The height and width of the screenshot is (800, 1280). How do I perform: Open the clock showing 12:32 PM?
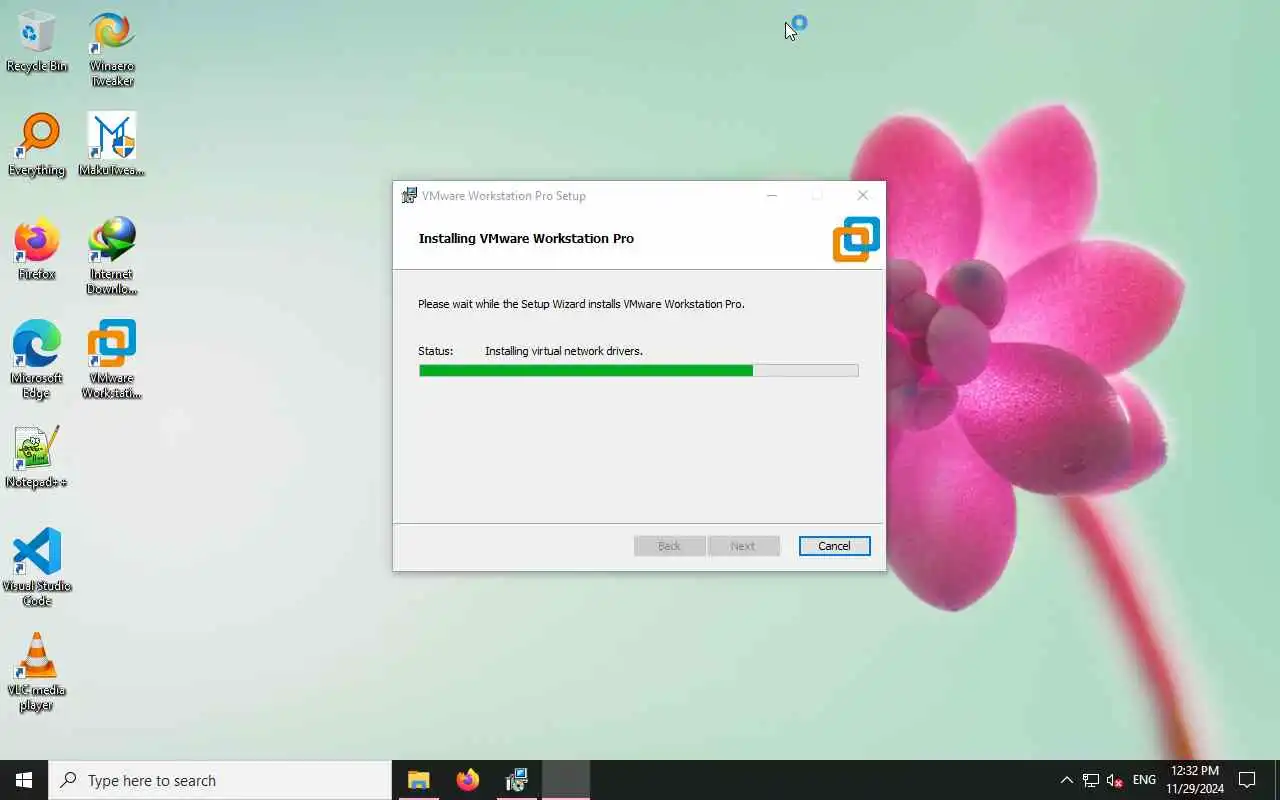1195,780
